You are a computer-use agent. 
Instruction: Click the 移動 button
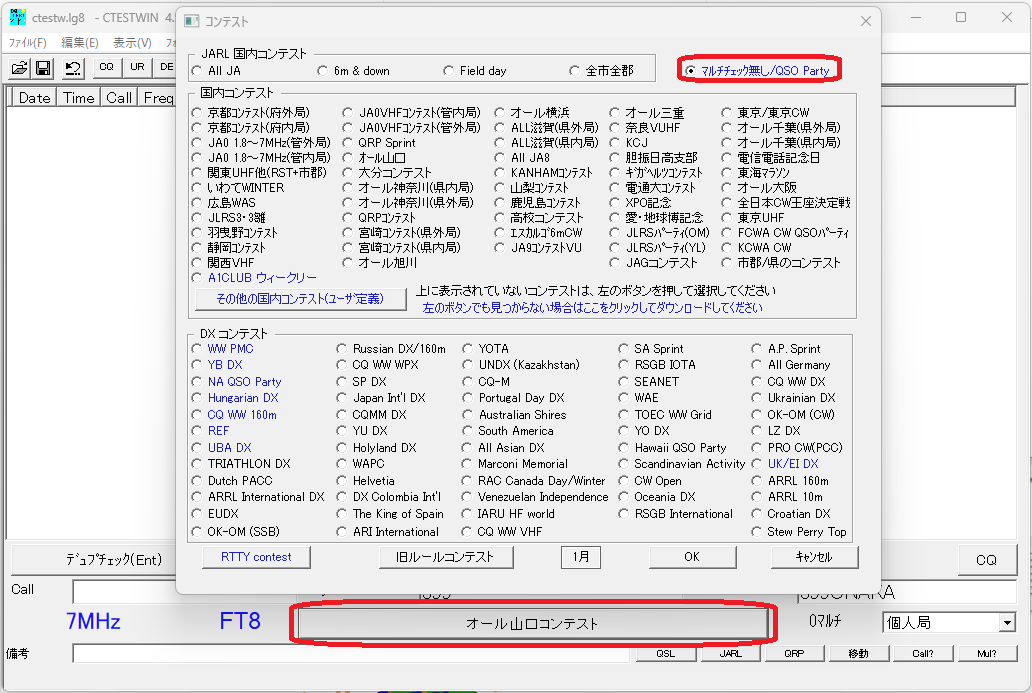pyautogui.click(x=859, y=654)
